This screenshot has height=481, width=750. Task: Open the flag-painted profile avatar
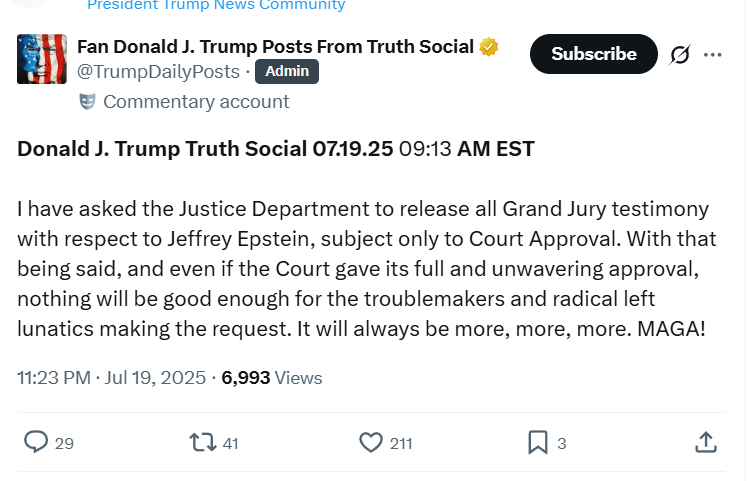42,59
